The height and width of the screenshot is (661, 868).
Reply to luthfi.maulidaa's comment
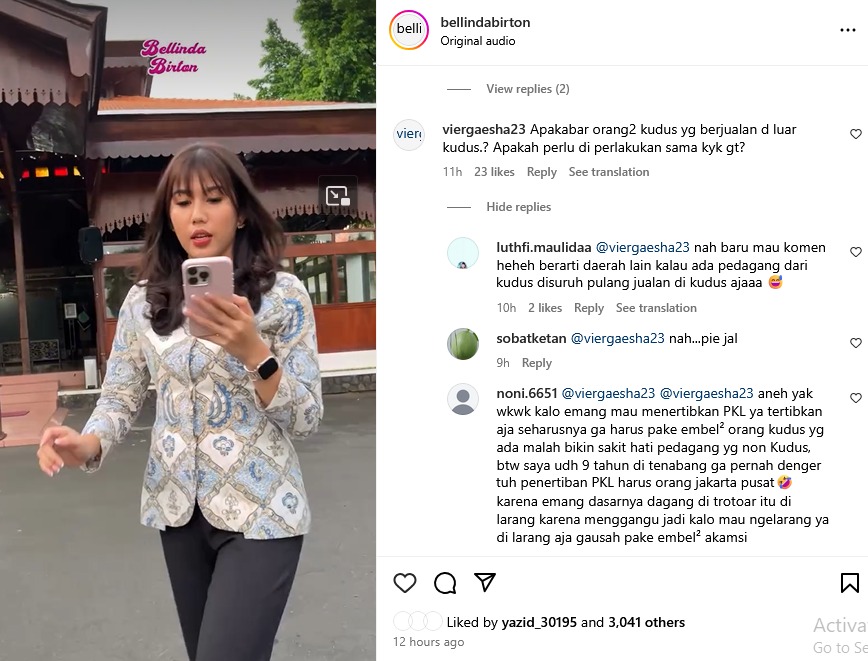pyautogui.click(x=588, y=308)
